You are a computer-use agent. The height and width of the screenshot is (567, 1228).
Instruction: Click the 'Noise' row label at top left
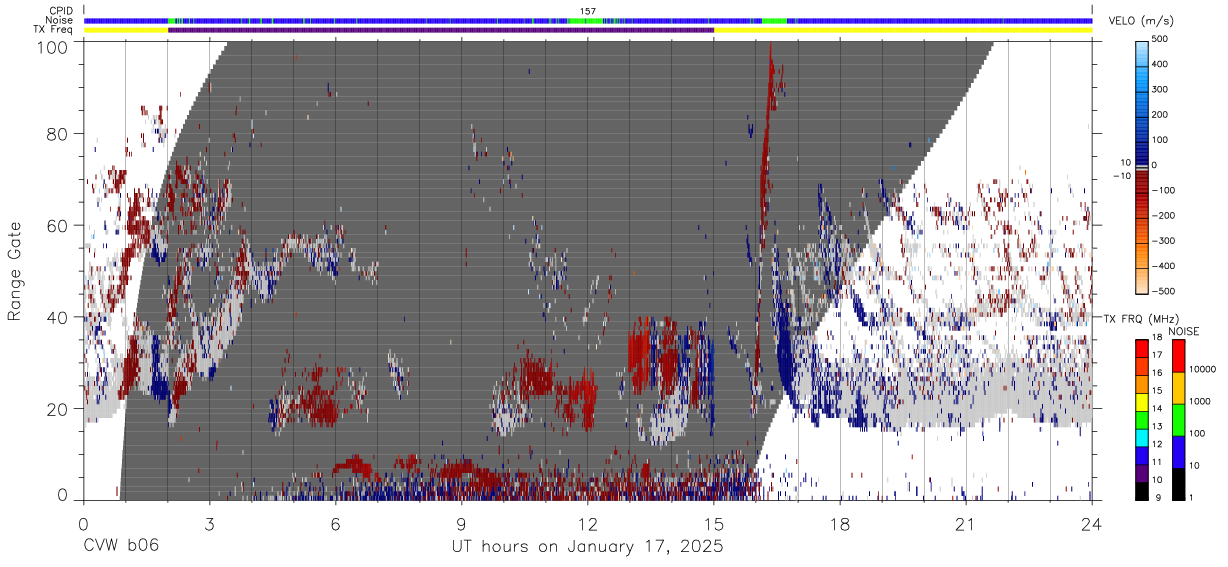pos(61,20)
